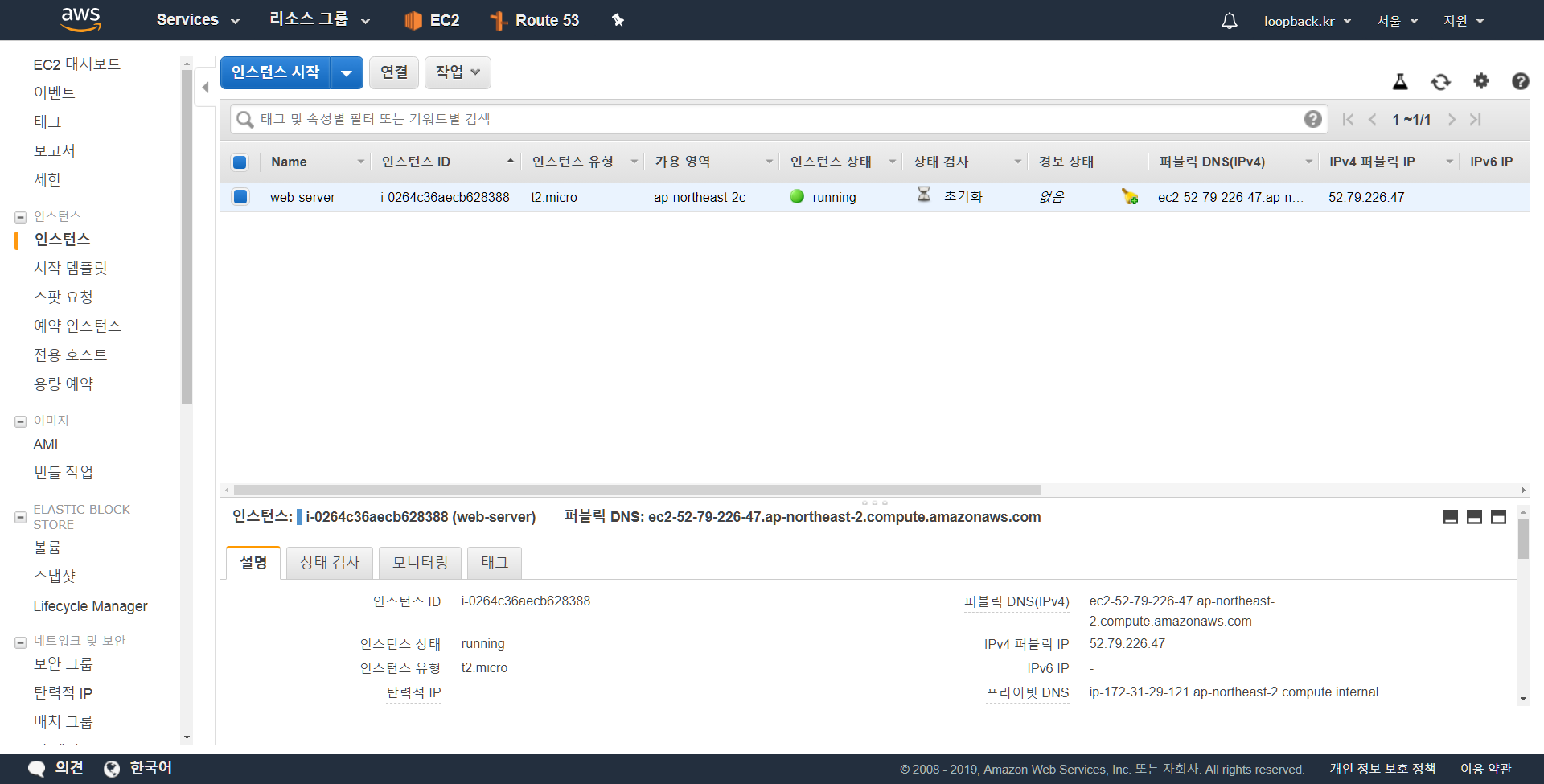1544x784 pixels.
Task: Switch to the 상태 검사 tab
Action: 330,563
